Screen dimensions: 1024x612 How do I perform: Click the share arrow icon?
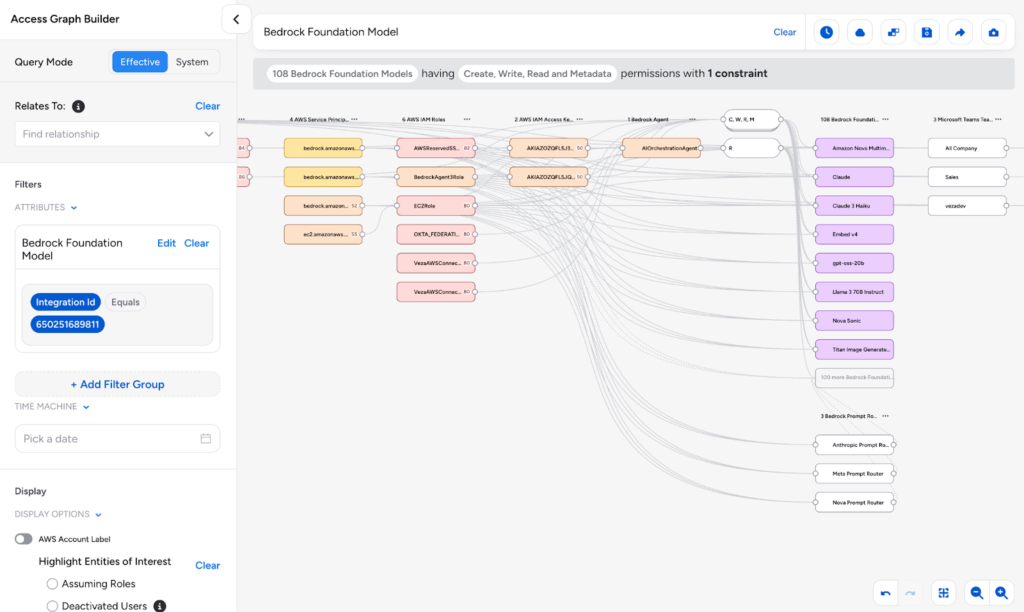[x=959, y=32]
